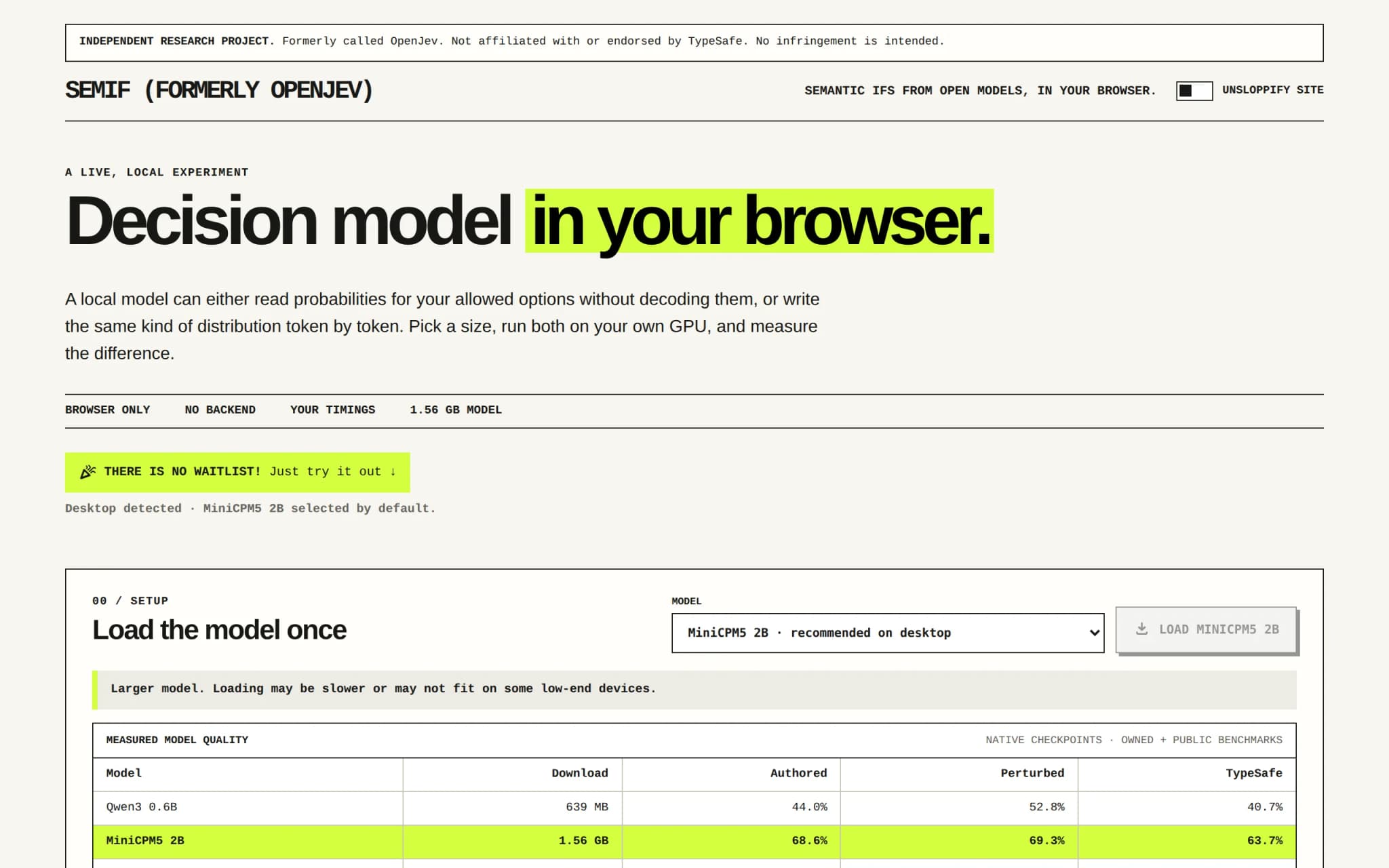1389x868 pixels.
Task: Click the 'NO BACKEND' label
Action: [220, 410]
